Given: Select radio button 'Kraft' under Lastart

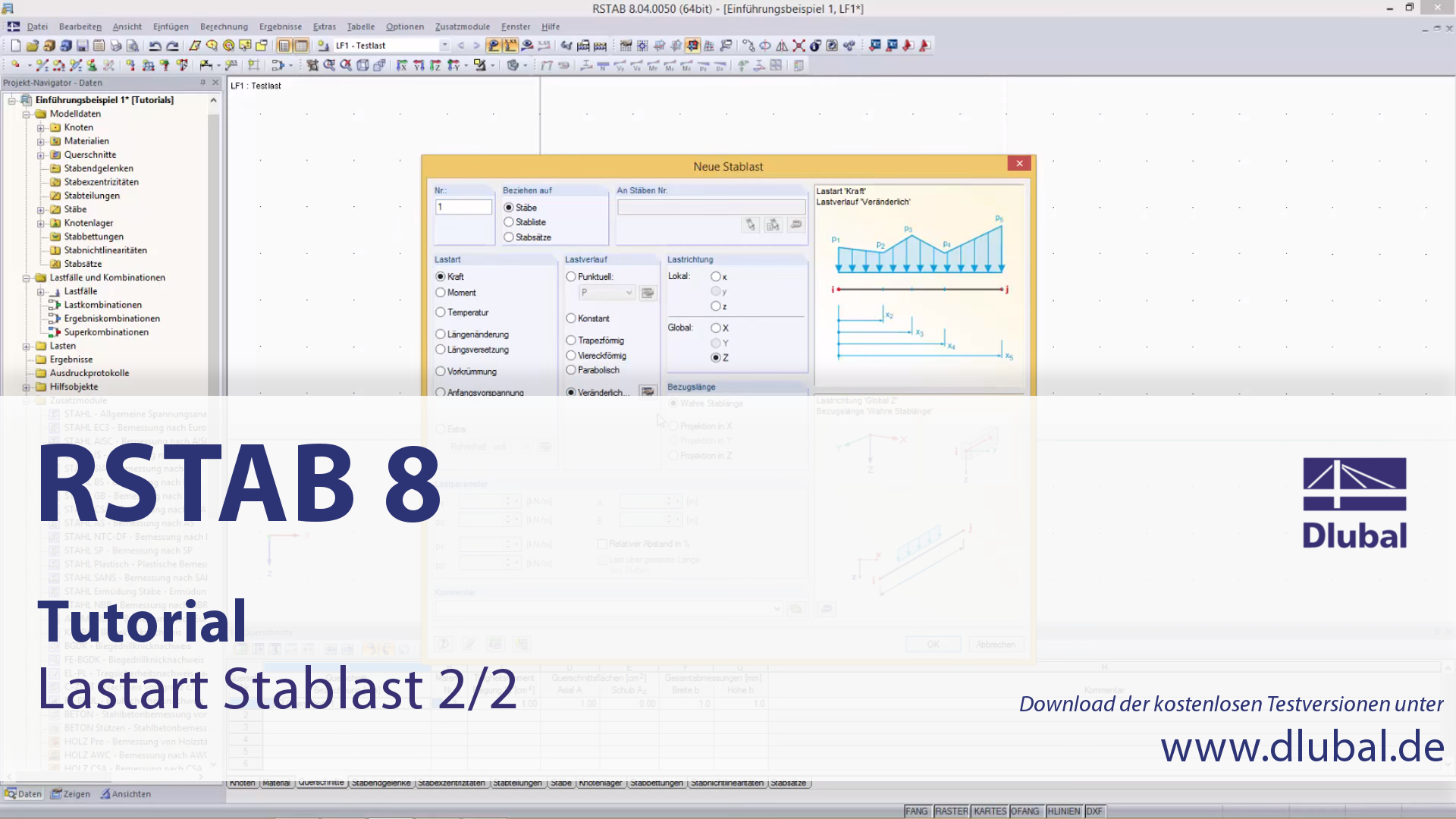Looking at the screenshot, I should (x=440, y=276).
